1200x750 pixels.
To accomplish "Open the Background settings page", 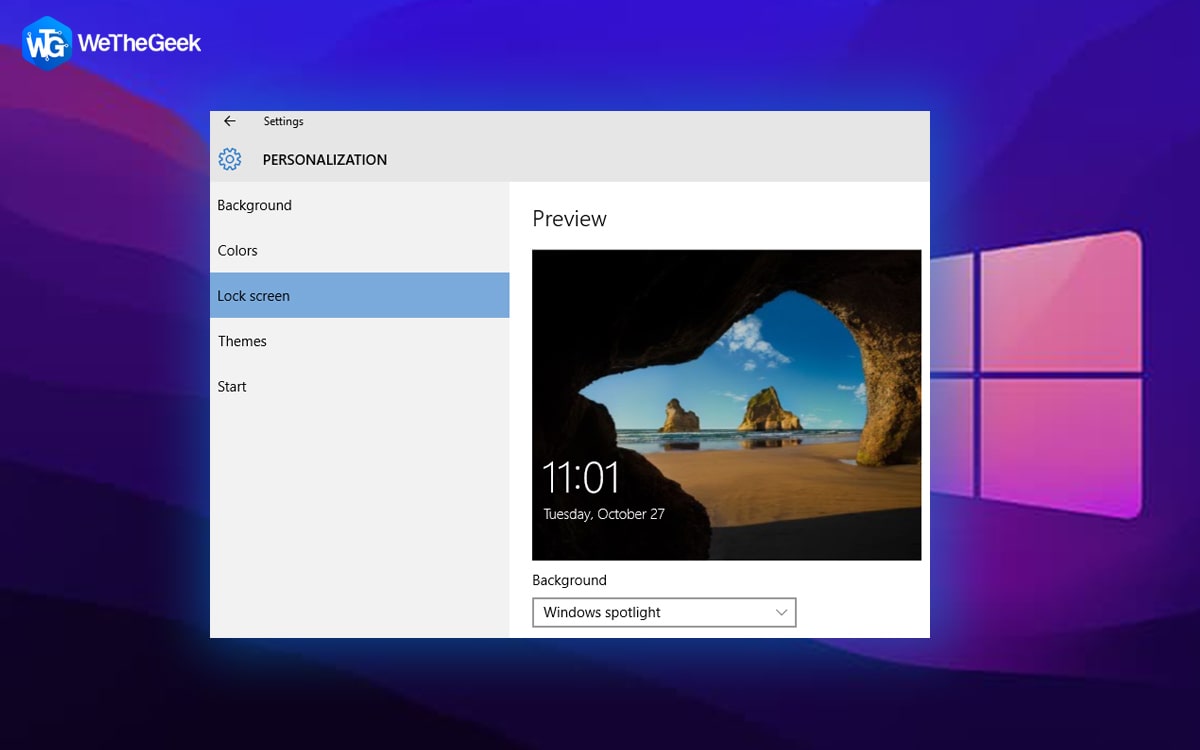I will [360, 205].
